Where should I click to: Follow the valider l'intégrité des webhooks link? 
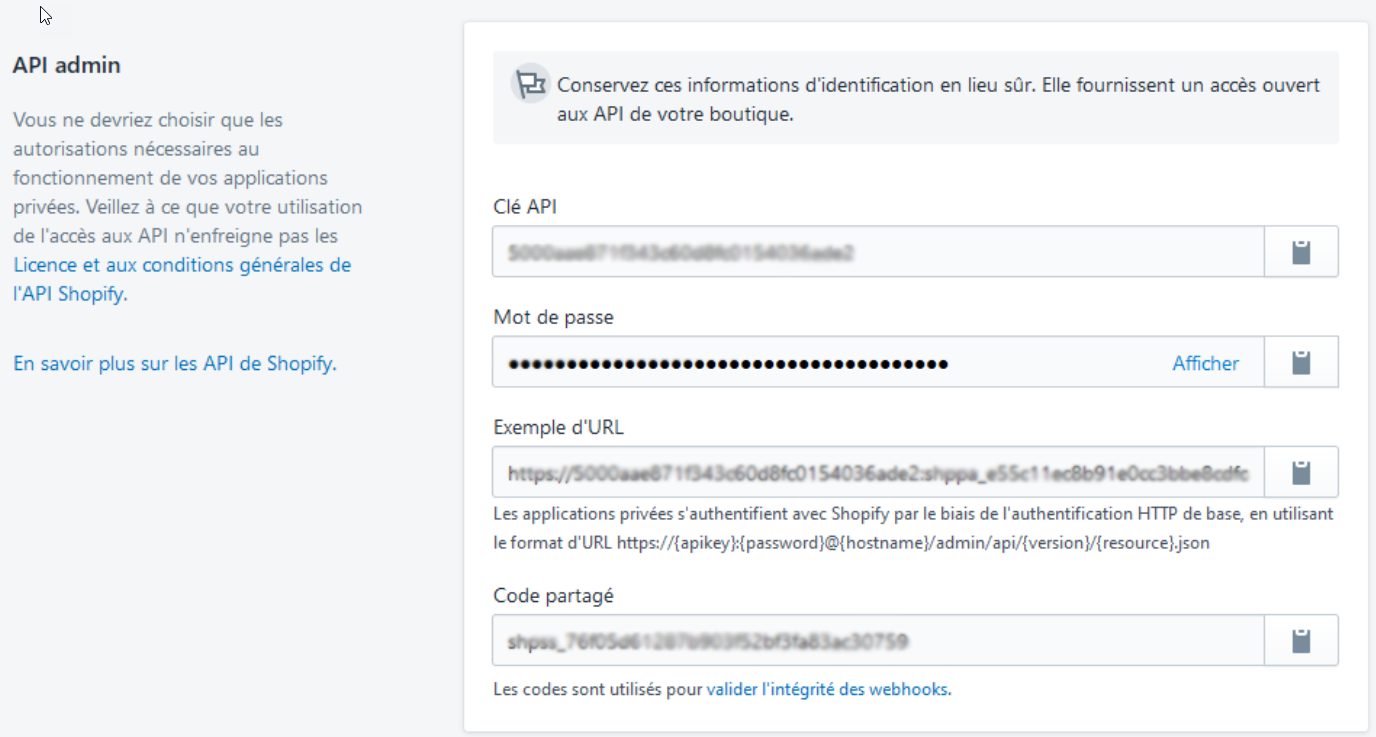828,689
